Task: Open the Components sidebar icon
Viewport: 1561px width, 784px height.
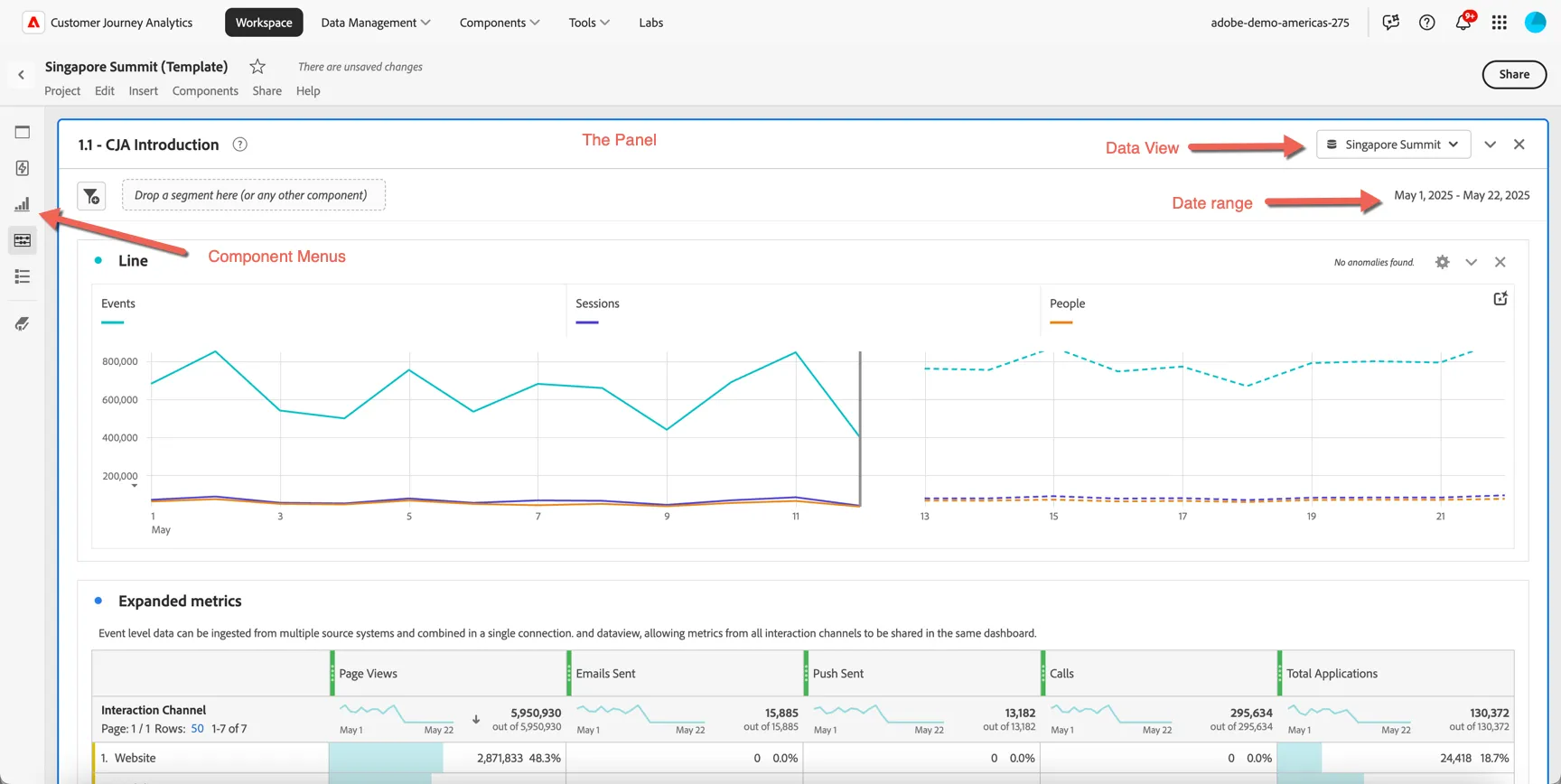Action: (23, 240)
